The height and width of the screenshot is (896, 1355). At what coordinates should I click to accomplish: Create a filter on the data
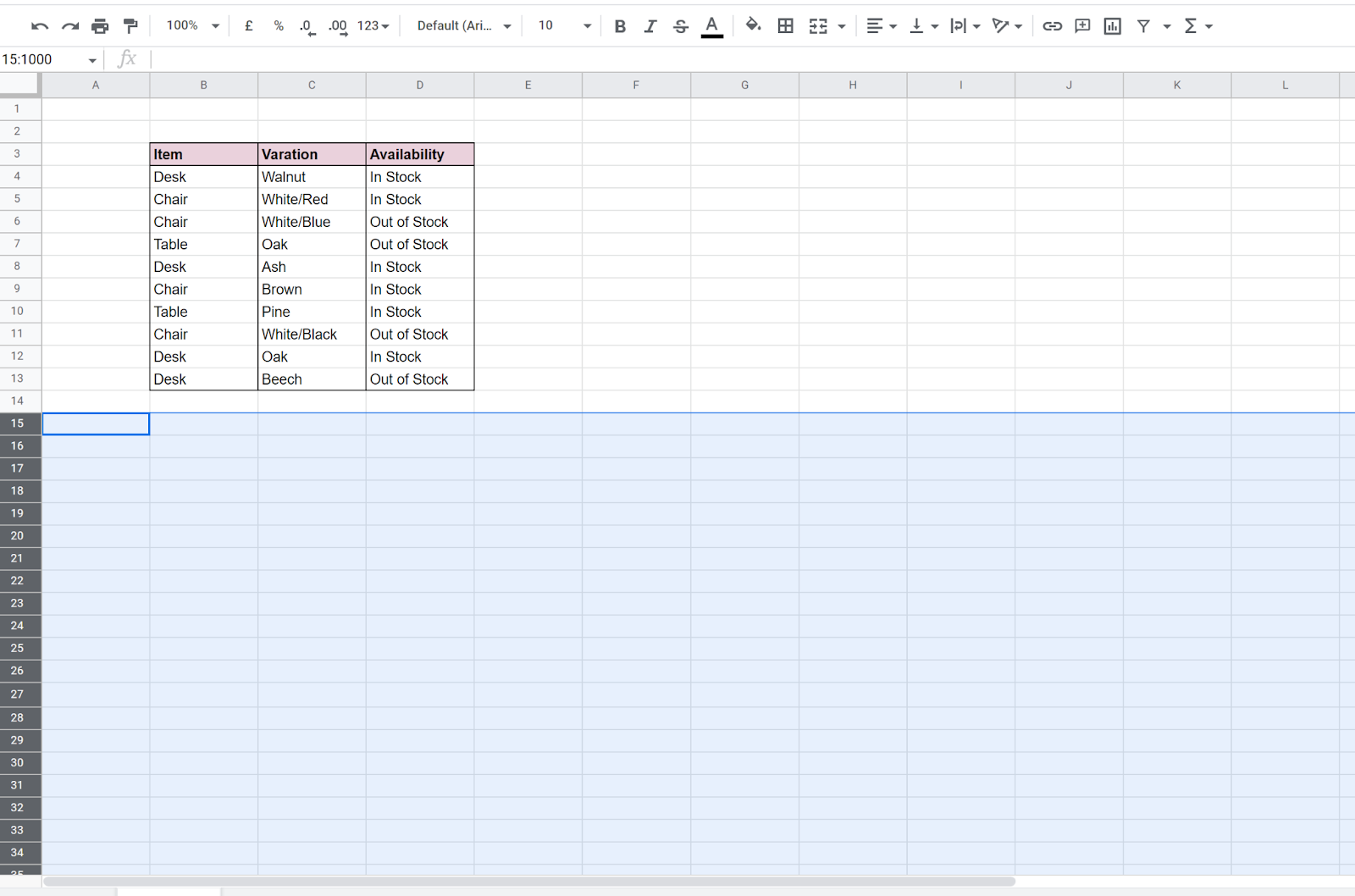(x=1145, y=25)
